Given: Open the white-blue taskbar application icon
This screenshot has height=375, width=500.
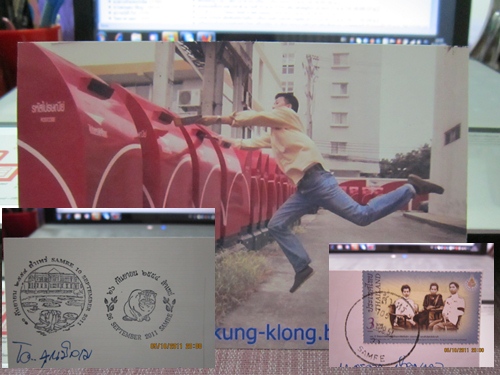Looking at the screenshot, I should click(188, 36).
